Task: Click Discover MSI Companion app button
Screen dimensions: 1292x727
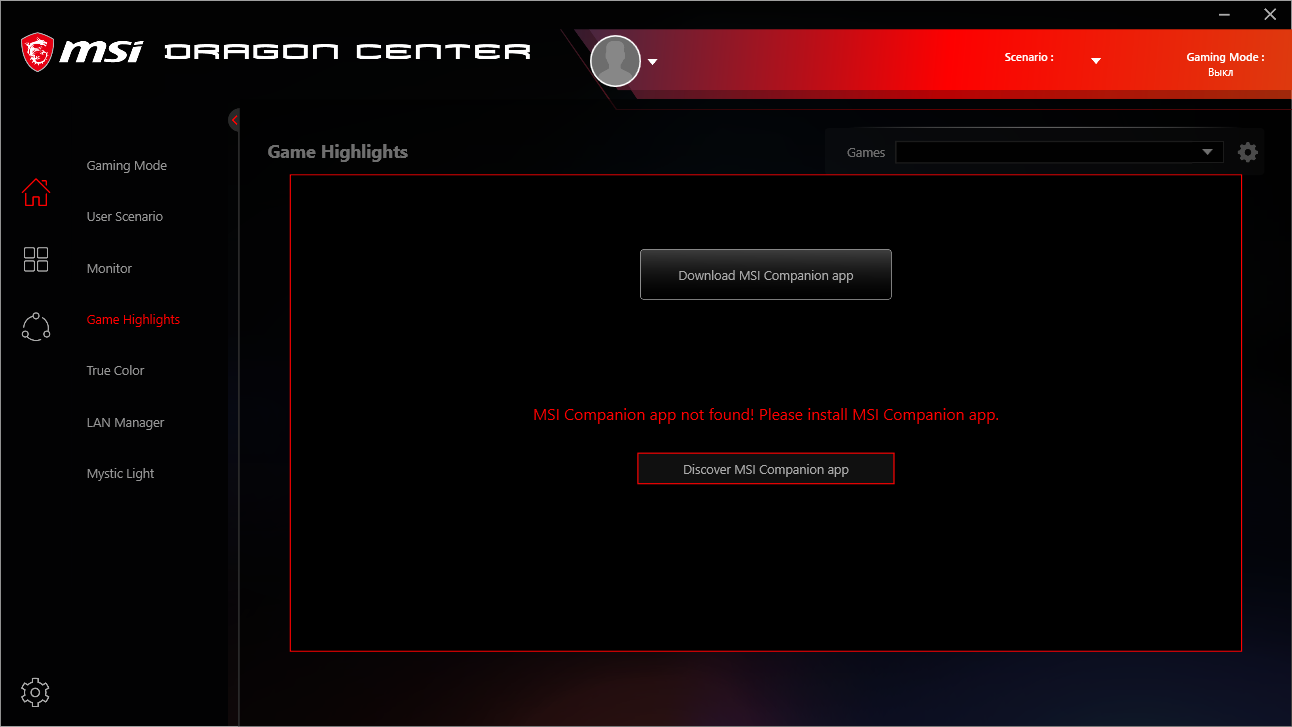Action: point(766,469)
